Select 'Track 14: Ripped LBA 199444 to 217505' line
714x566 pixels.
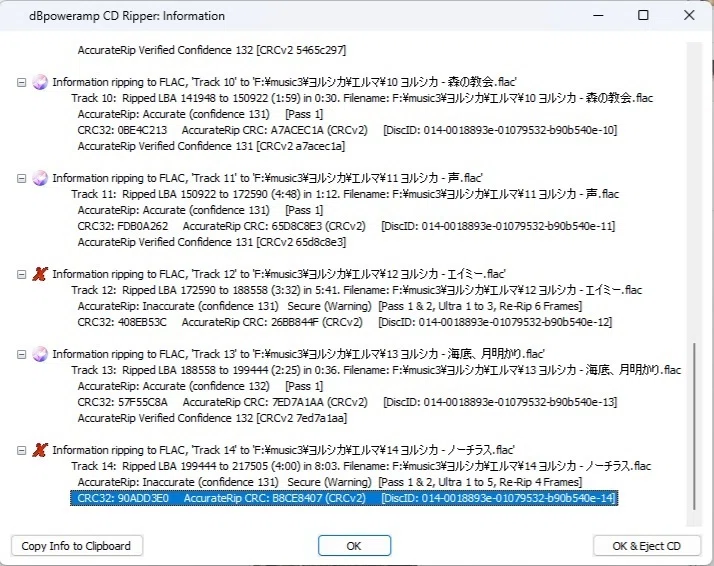point(361,466)
